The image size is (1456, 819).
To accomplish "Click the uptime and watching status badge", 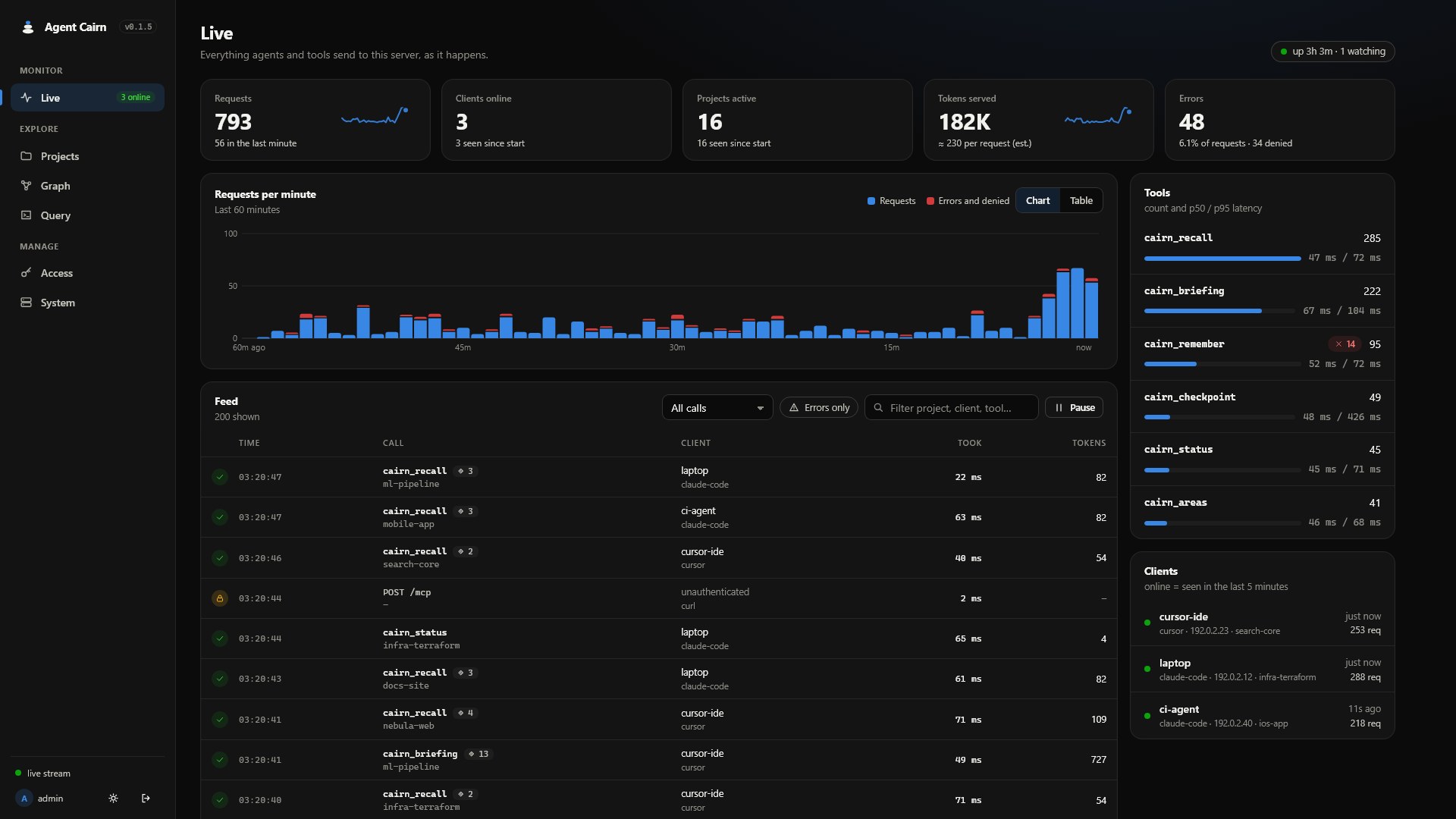I will [1332, 52].
